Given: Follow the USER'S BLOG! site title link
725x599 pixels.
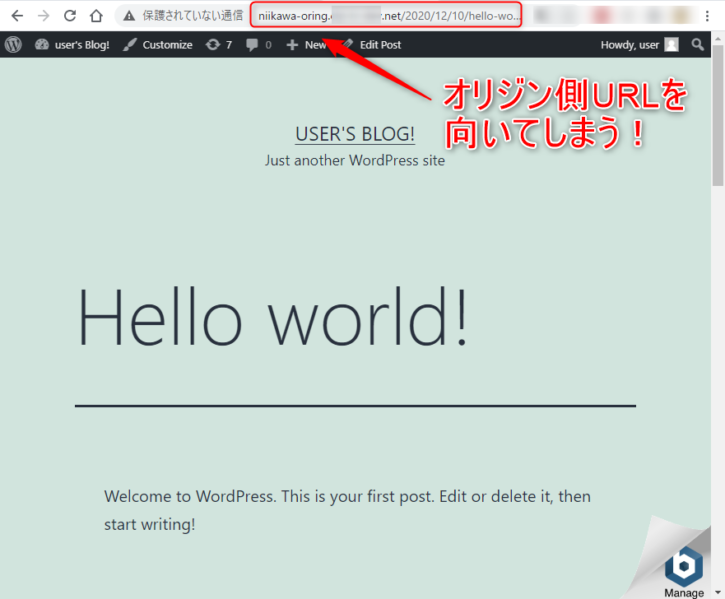Looking at the screenshot, I should click(355, 134).
